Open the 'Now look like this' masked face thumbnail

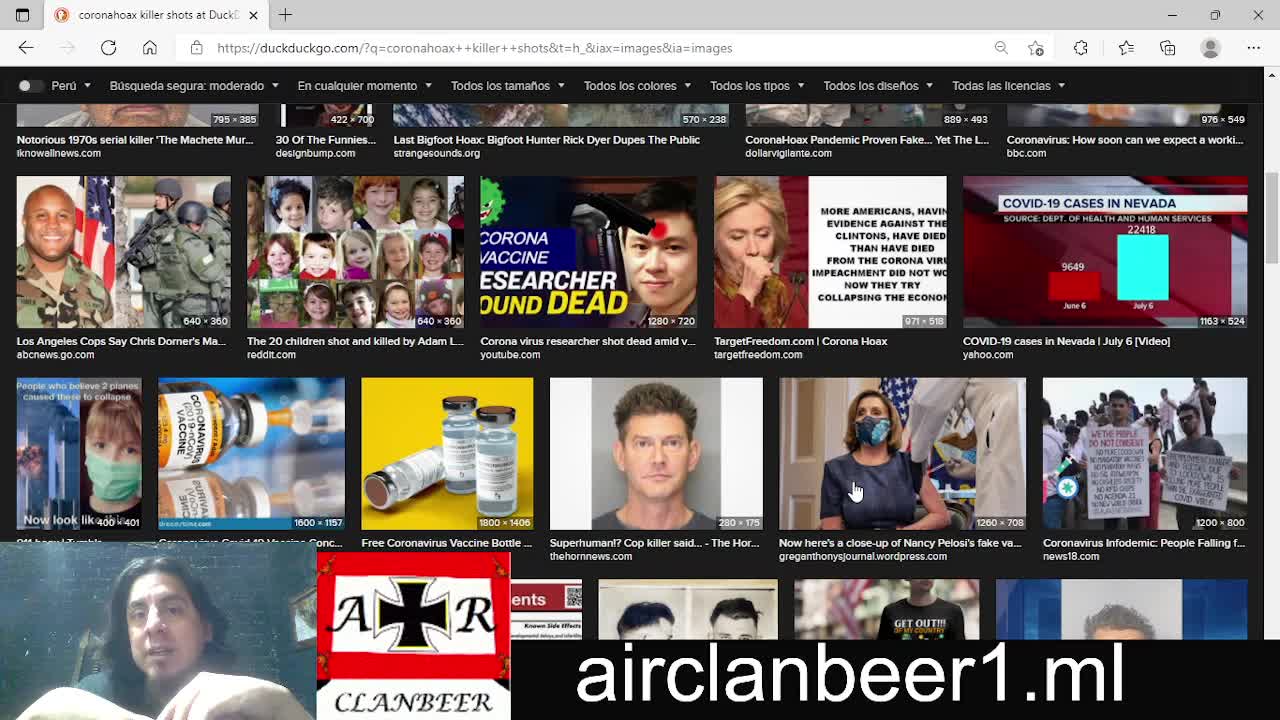tap(79, 453)
